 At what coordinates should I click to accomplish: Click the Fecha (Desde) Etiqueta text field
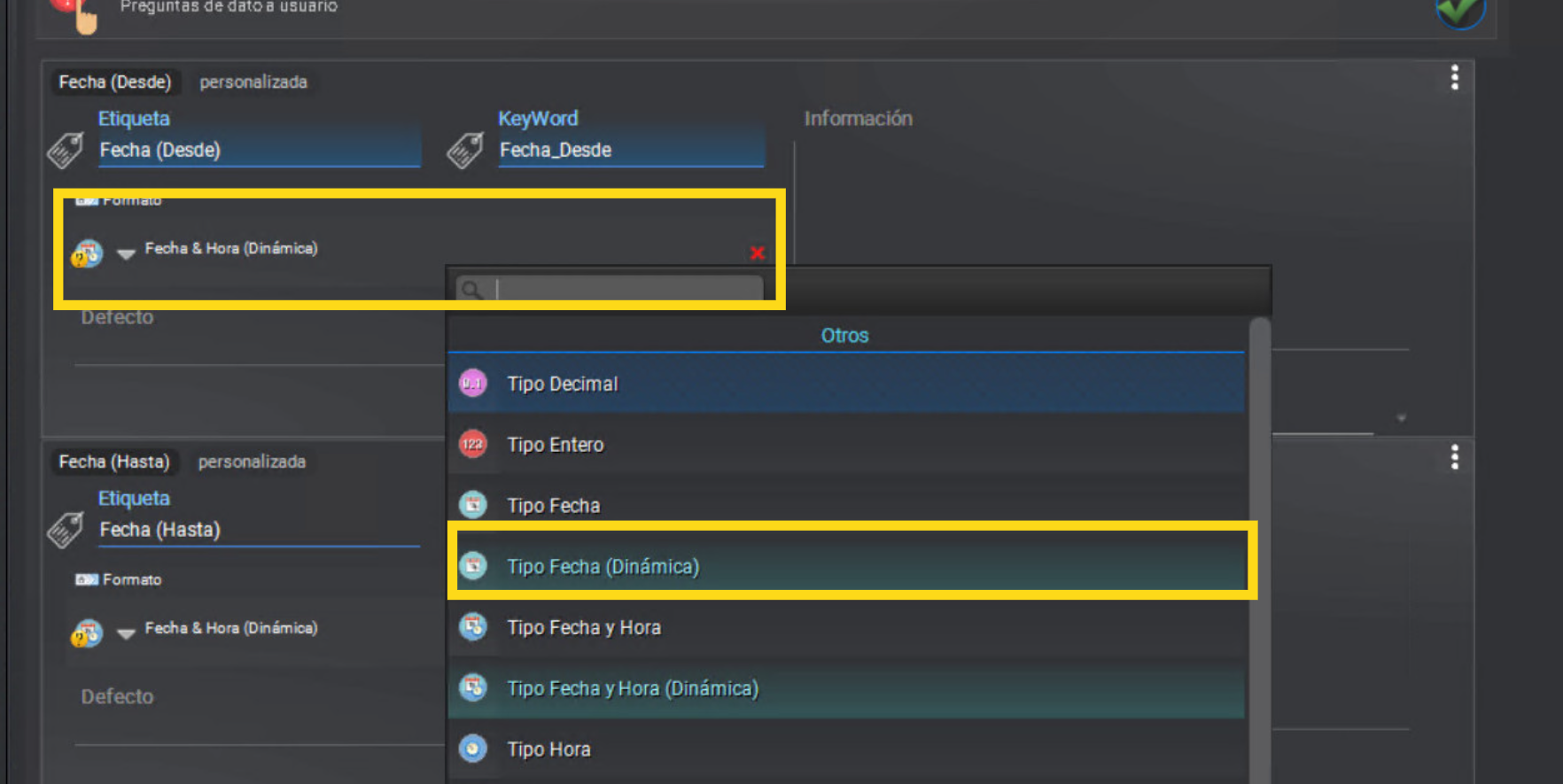click(x=259, y=150)
